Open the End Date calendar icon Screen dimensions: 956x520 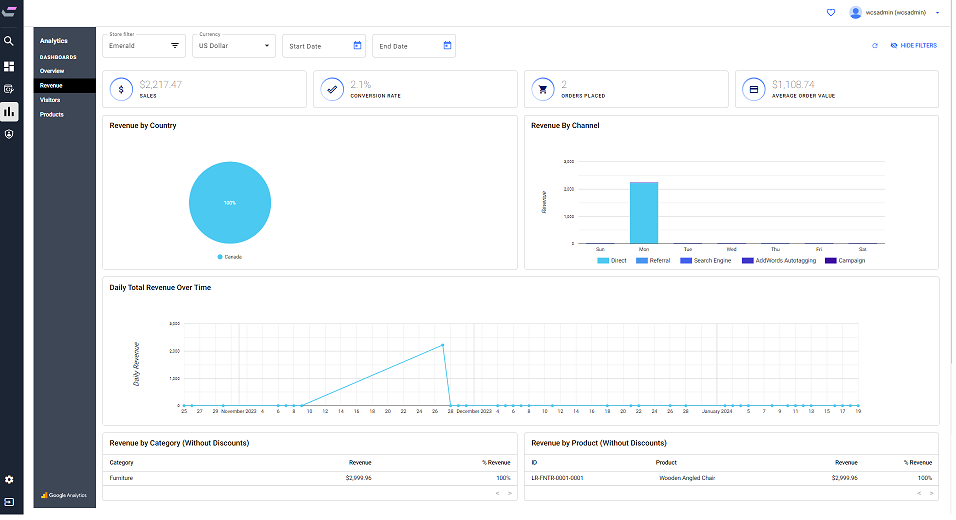(447, 46)
